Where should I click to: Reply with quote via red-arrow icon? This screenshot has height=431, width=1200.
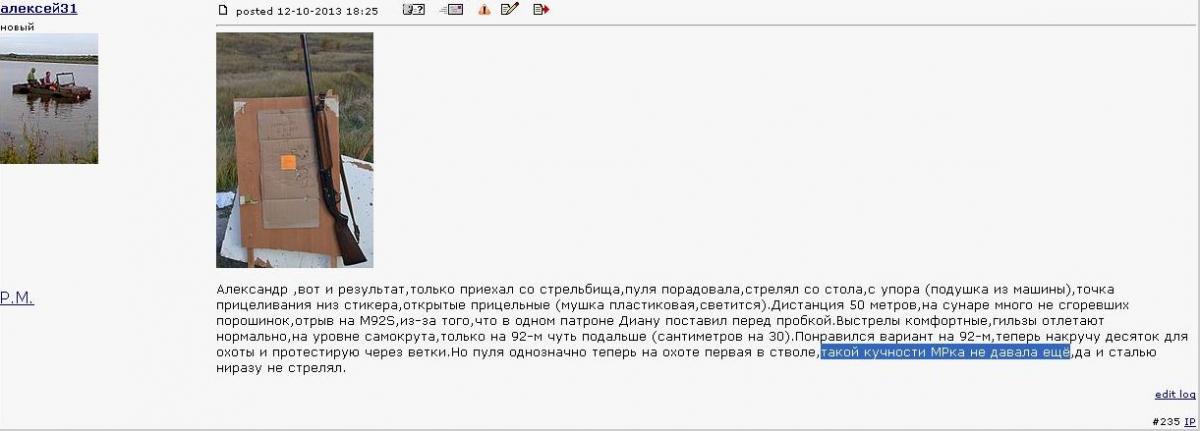541,10
